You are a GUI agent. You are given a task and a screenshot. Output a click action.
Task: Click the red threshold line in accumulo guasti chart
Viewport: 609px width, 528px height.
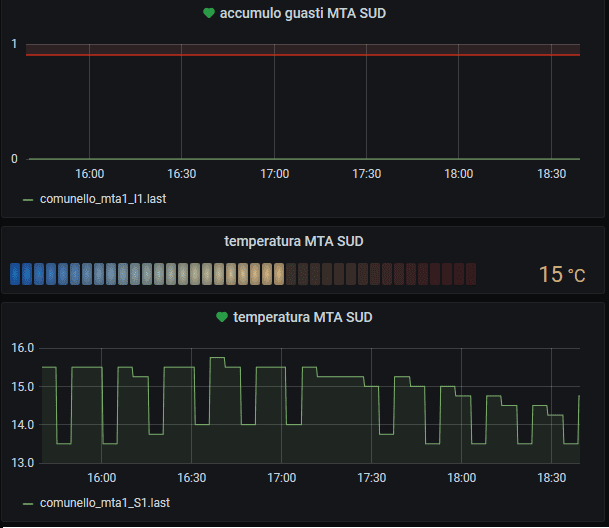point(300,55)
